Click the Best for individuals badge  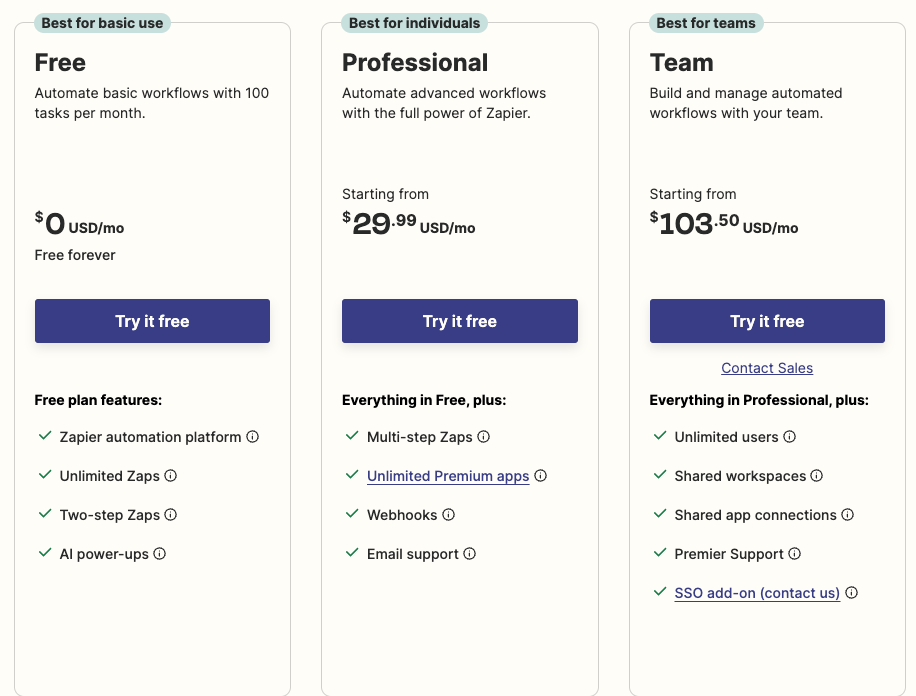(x=414, y=23)
